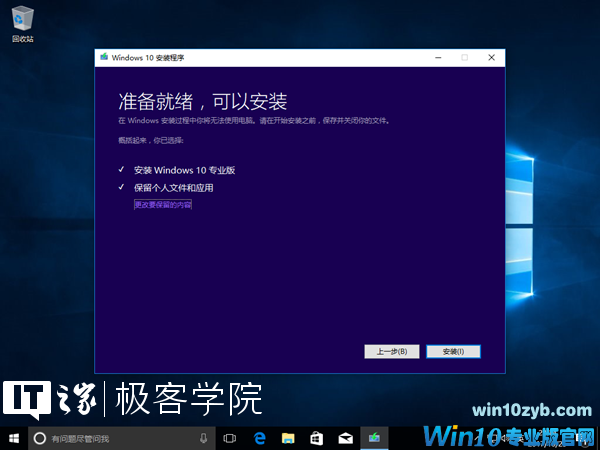The width and height of the screenshot is (600, 450).
Task: Click the 安装(I) install button
Action: point(453,351)
